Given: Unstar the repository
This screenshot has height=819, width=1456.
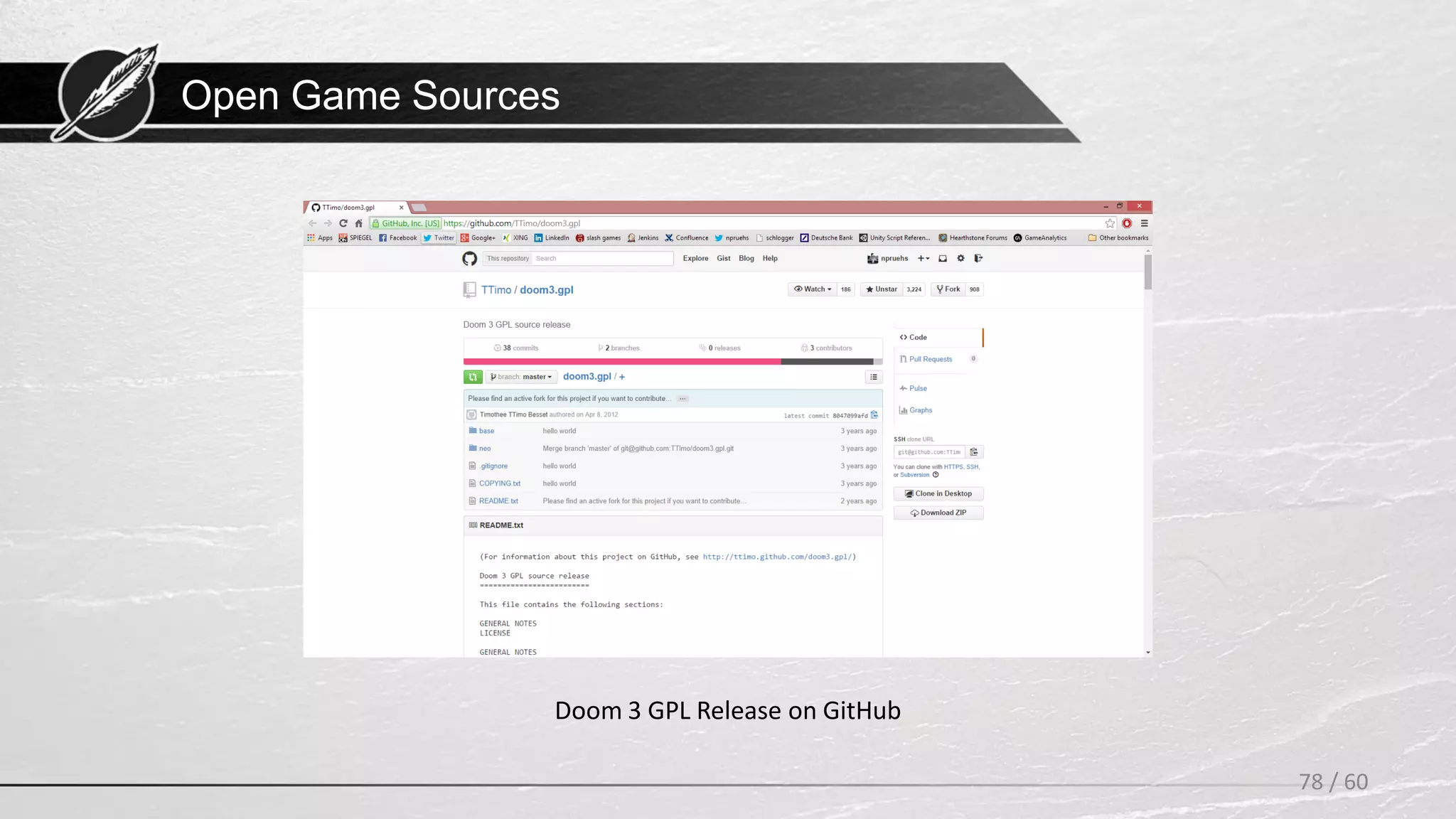Looking at the screenshot, I should pos(882,289).
